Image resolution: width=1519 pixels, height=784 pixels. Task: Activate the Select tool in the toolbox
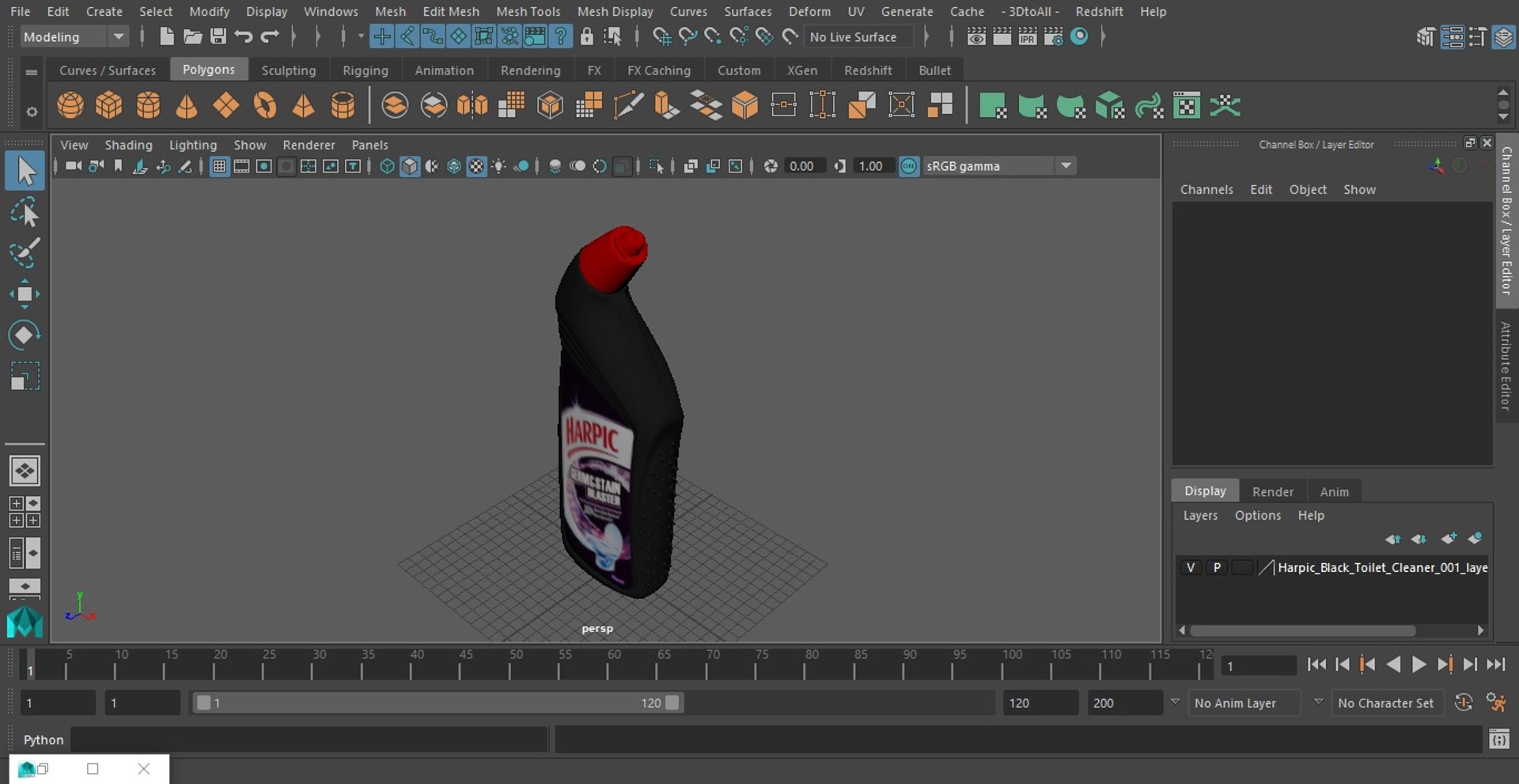point(25,171)
